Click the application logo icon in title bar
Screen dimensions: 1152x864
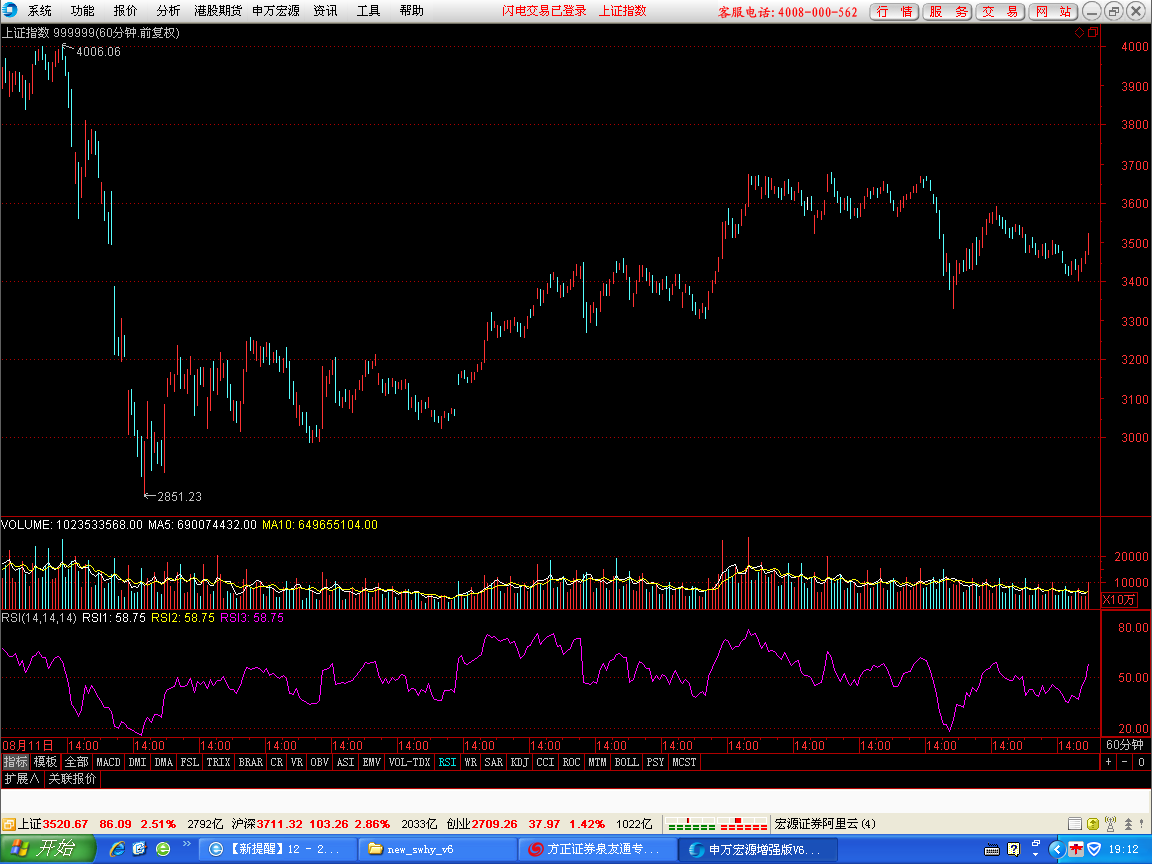(10, 10)
